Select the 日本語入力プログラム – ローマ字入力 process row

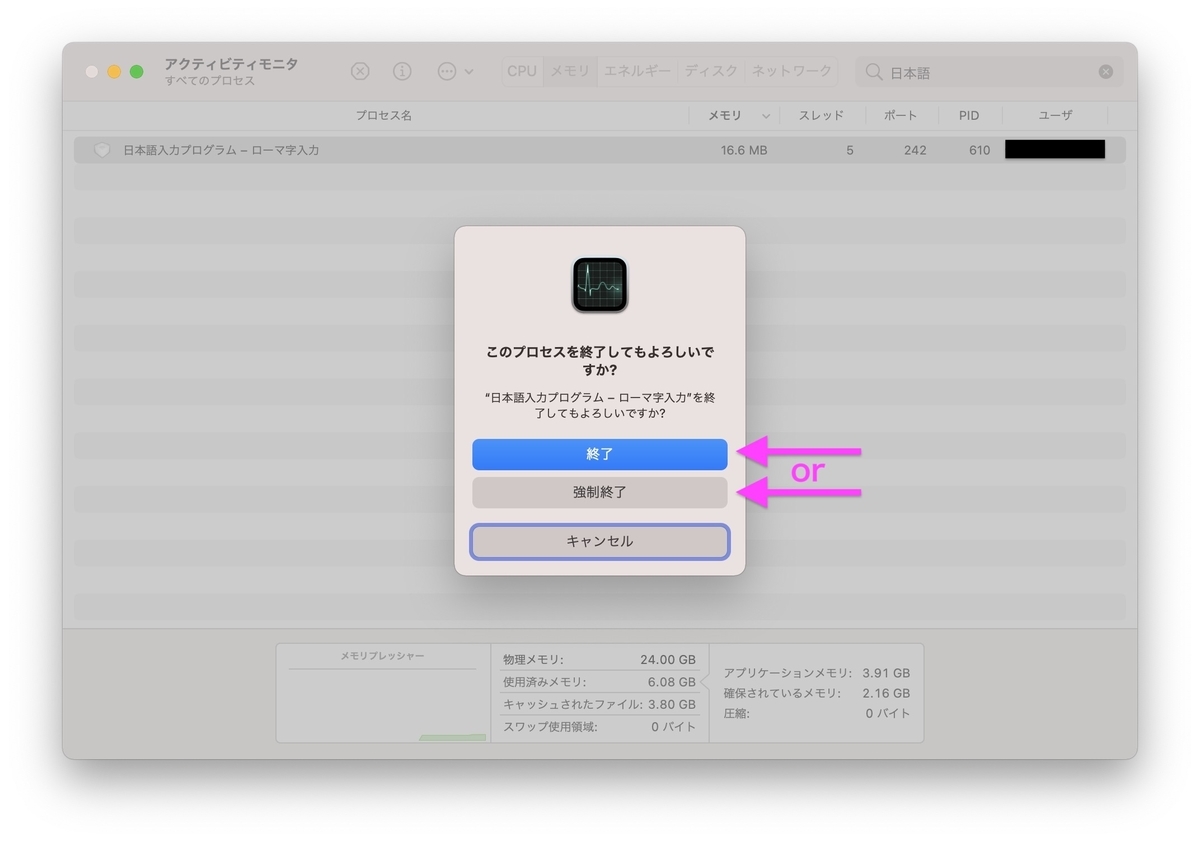(600, 150)
